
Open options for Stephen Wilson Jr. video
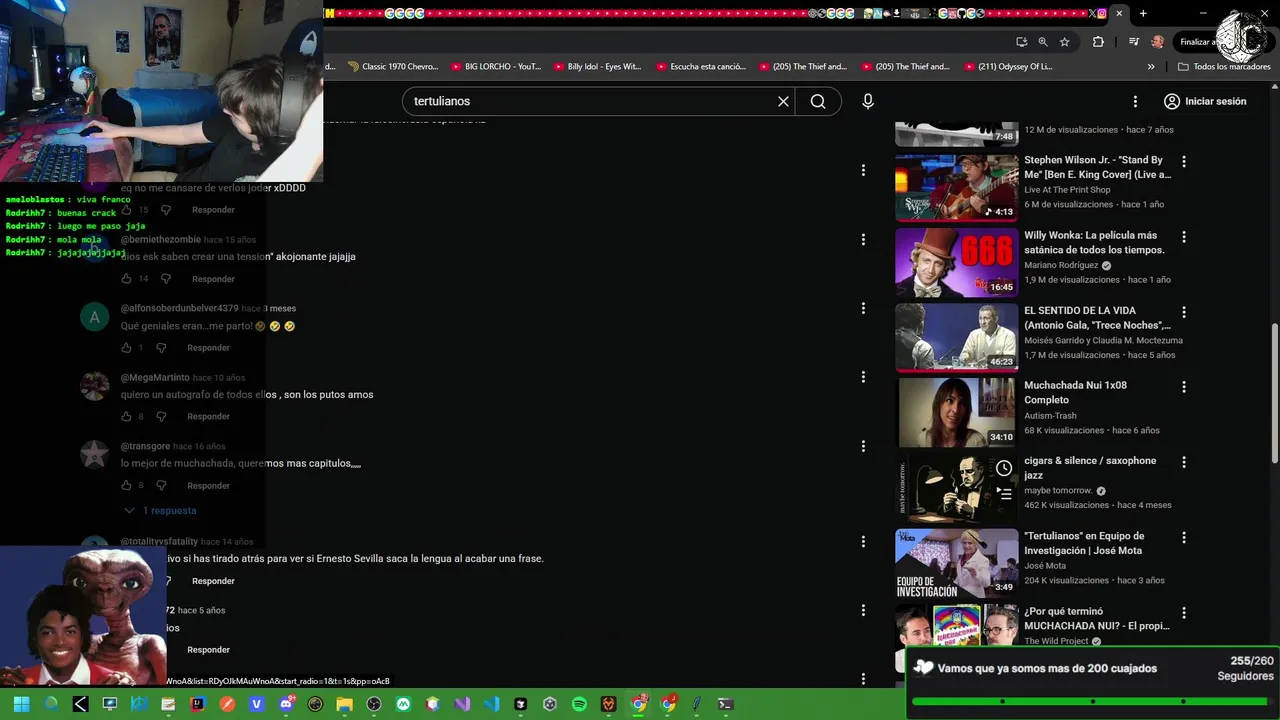tap(1184, 161)
